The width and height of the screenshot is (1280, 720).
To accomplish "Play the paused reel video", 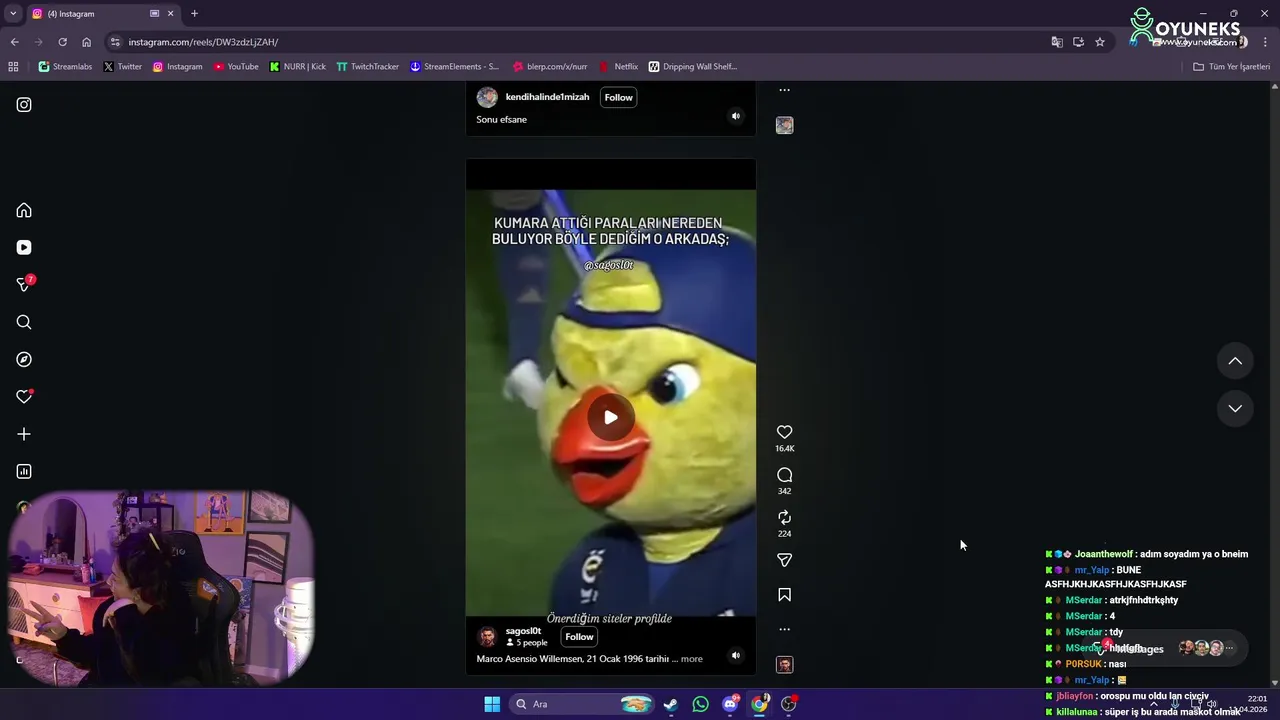I will pos(610,417).
